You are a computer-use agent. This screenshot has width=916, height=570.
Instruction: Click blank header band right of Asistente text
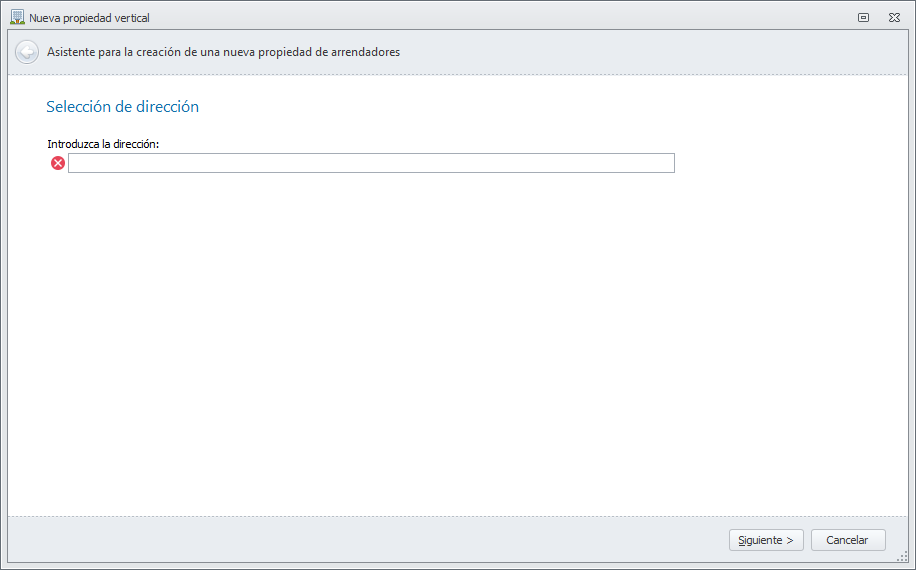(650, 52)
